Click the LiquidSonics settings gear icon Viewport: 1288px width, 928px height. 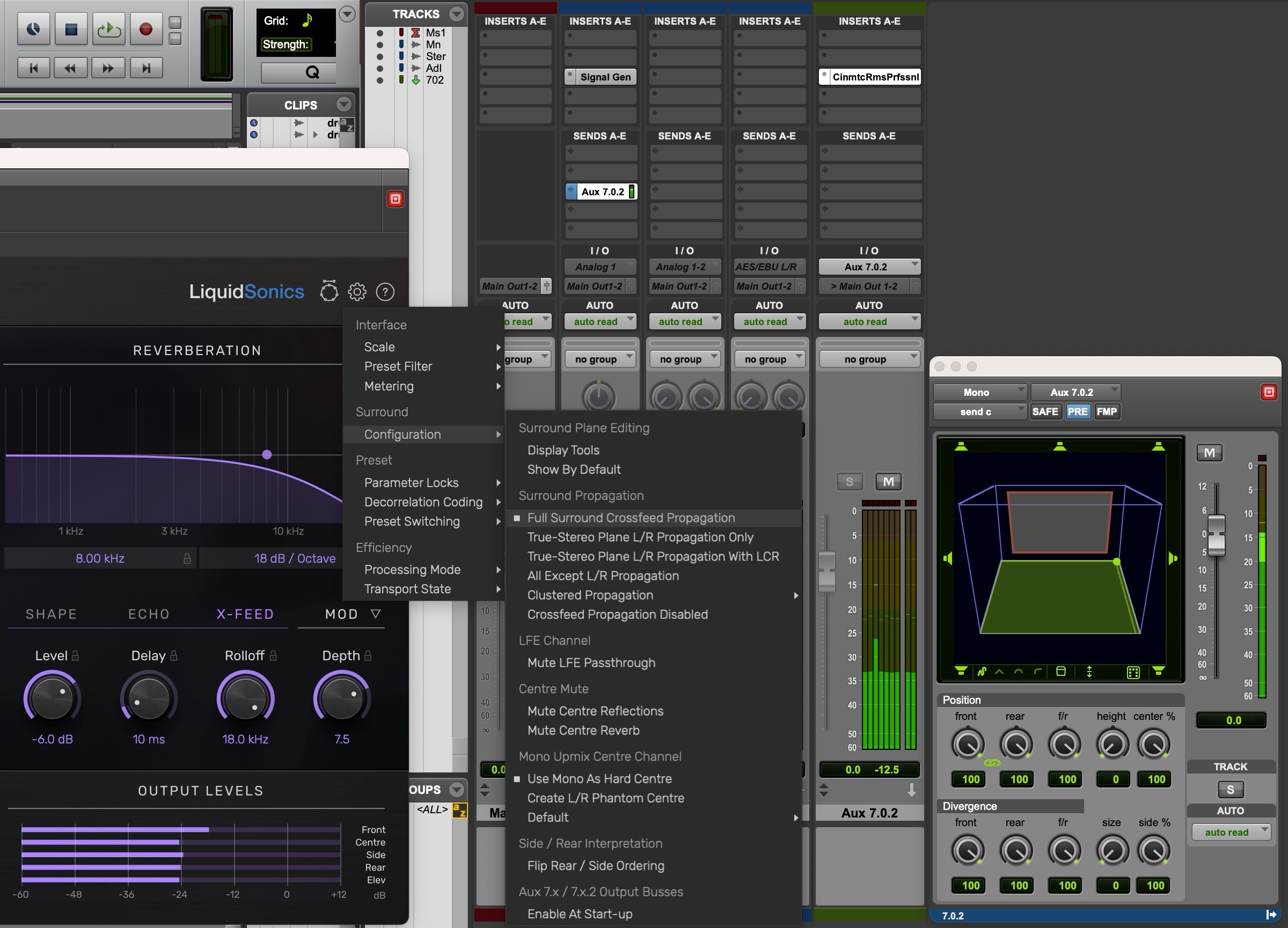click(x=357, y=292)
